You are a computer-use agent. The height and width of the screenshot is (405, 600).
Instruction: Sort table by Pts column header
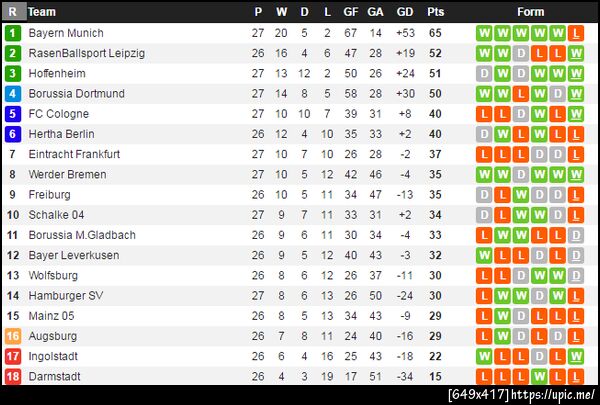[435, 12]
